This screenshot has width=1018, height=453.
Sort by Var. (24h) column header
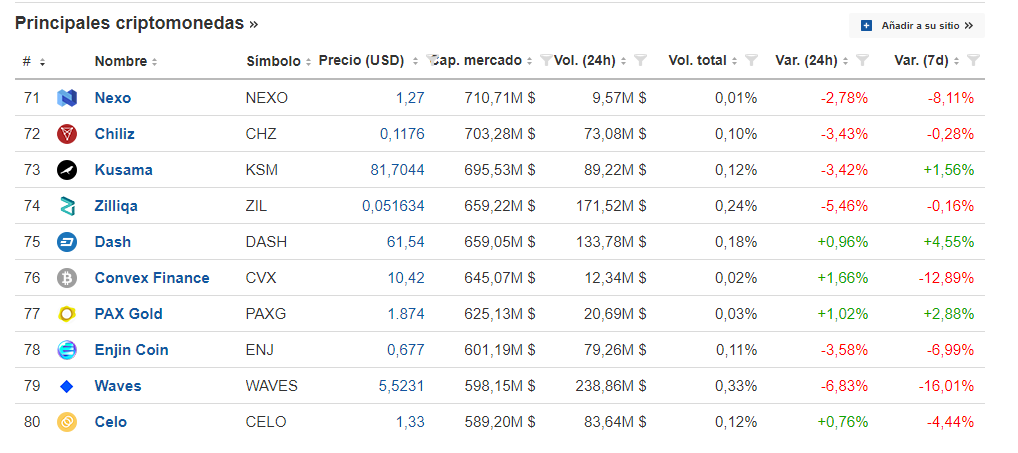pos(812,61)
